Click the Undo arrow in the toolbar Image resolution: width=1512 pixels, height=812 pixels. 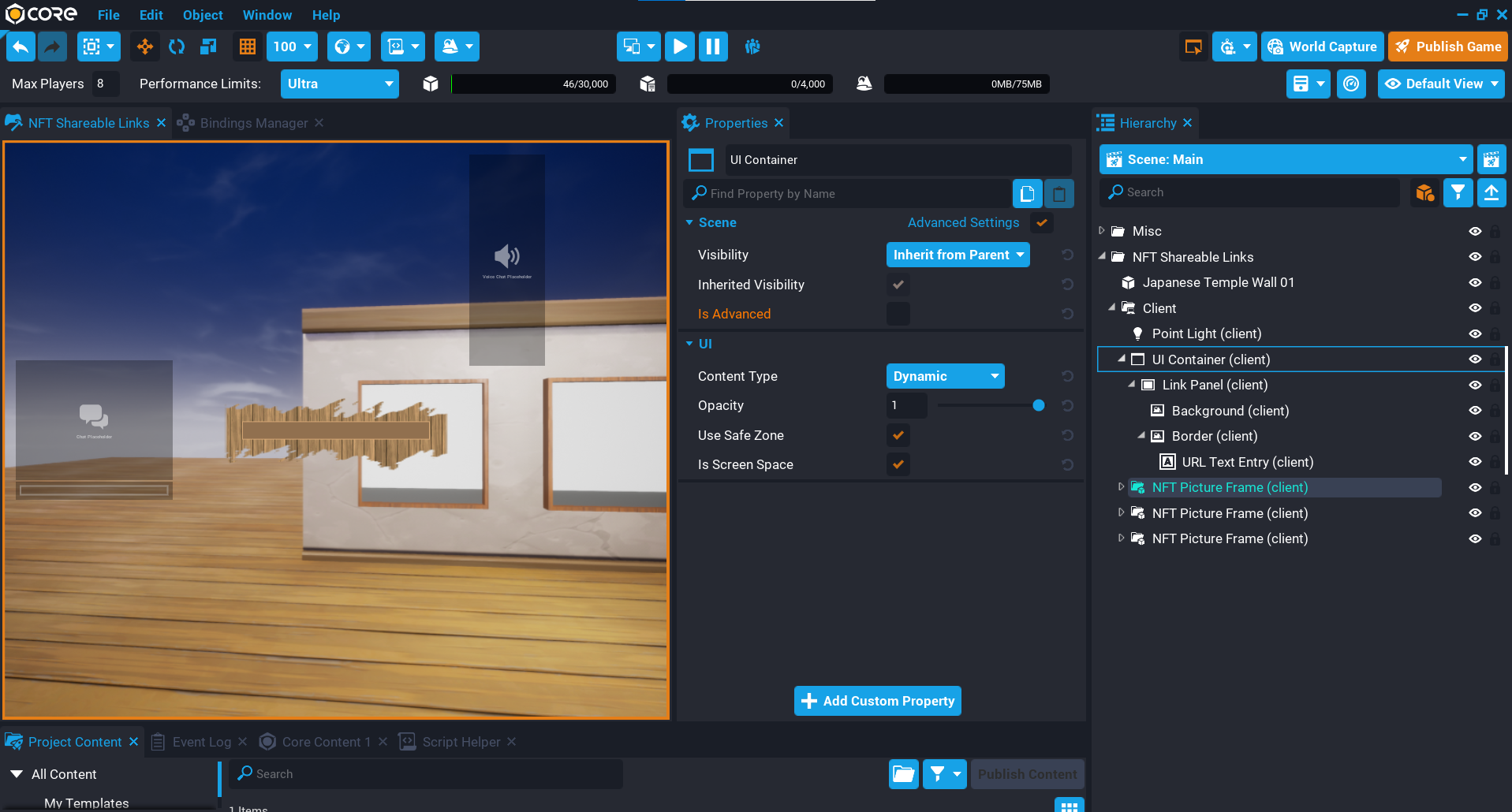click(x=21, y=47)
